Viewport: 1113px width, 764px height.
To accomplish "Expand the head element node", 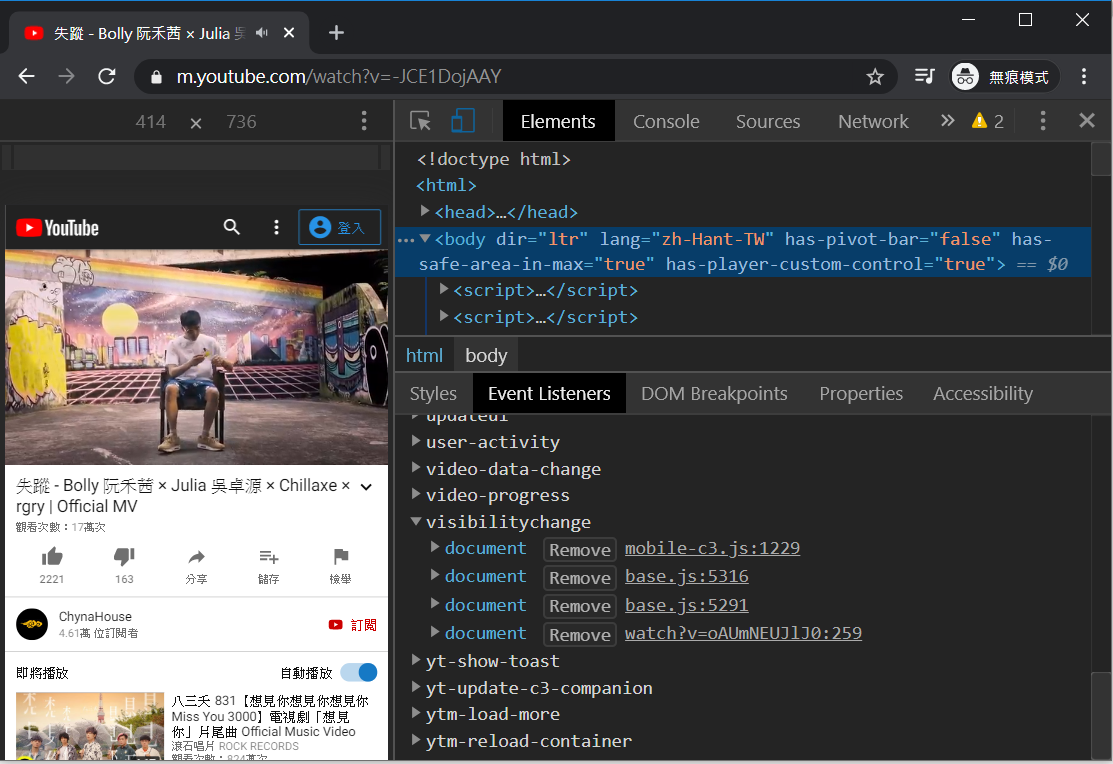I will (x=424, y=211).
